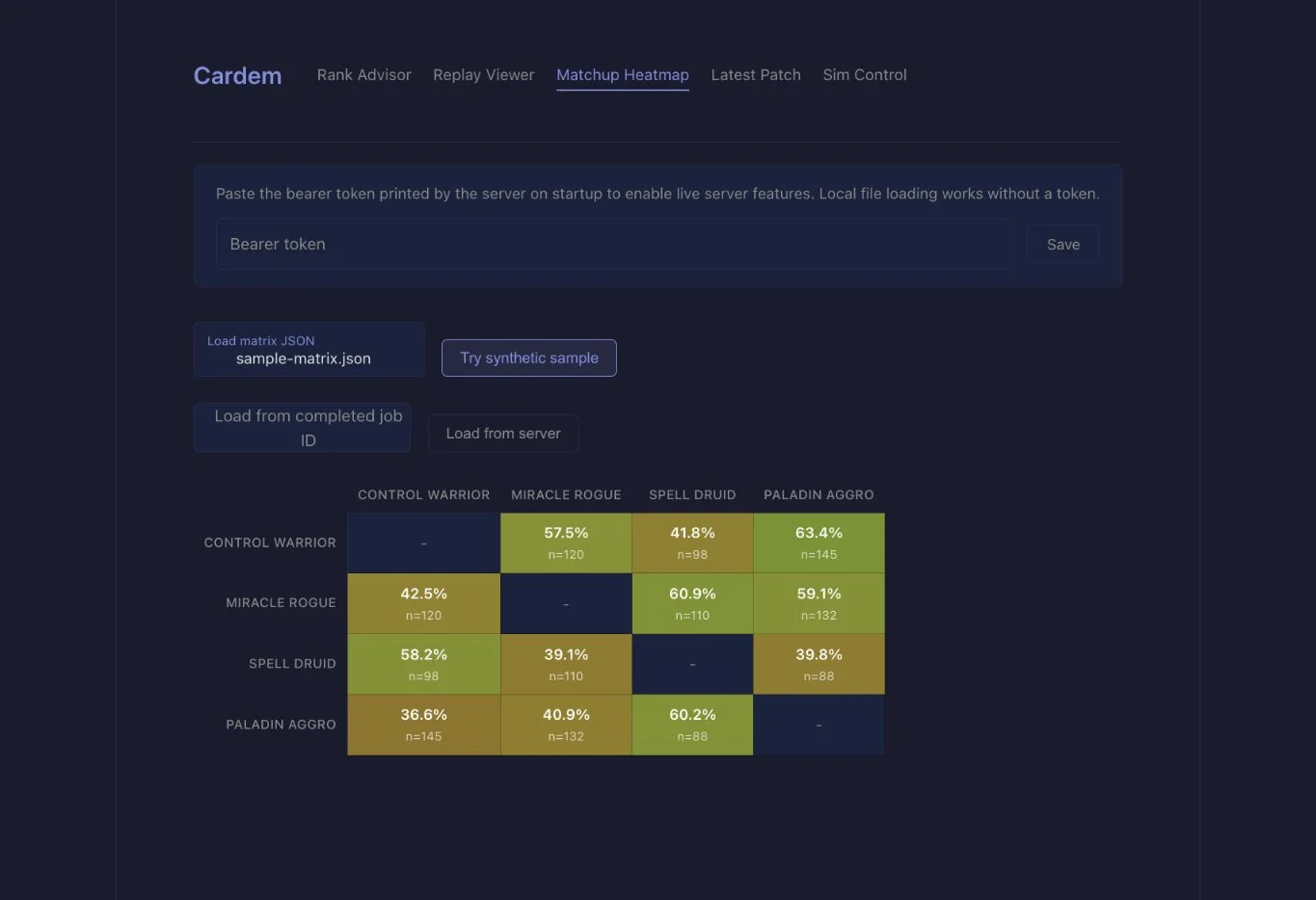Select the 63.4% n=145 heatmap cell
The height and width of the screenshot is (900, 1316).
pyautogui.click(x=819, y=543)
